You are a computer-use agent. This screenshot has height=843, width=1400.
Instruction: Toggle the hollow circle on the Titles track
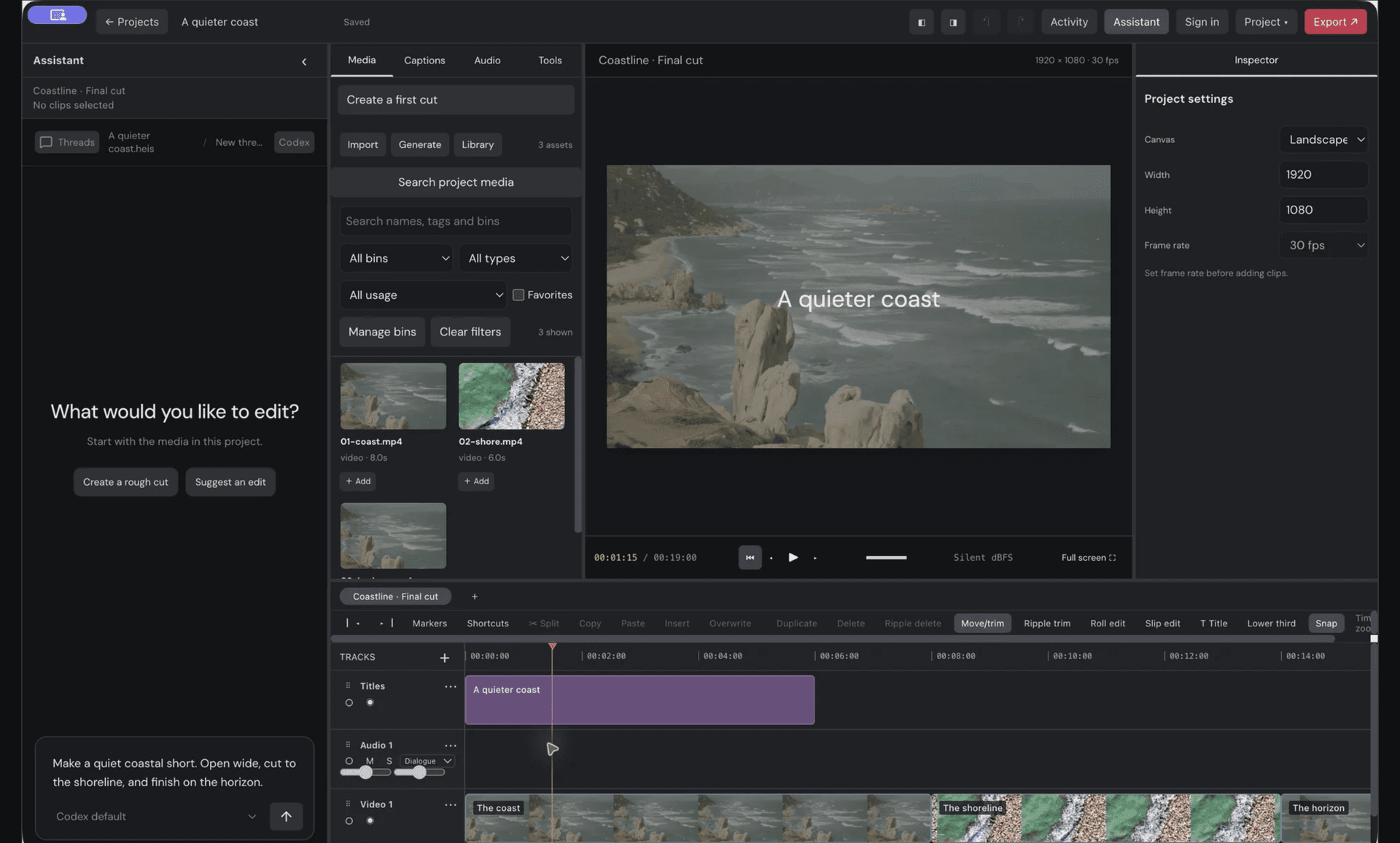tap(349, 703)
